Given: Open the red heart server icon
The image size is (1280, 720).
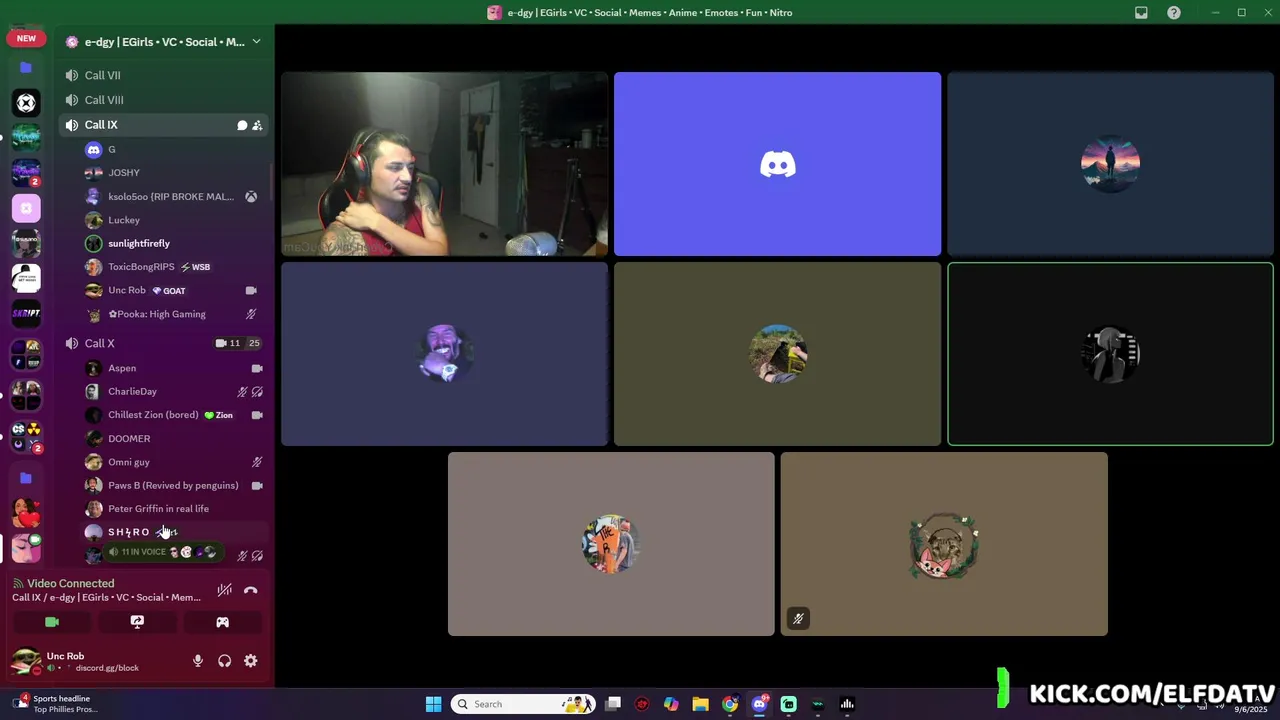Looking at the screenshot, I should click(26, 513).
